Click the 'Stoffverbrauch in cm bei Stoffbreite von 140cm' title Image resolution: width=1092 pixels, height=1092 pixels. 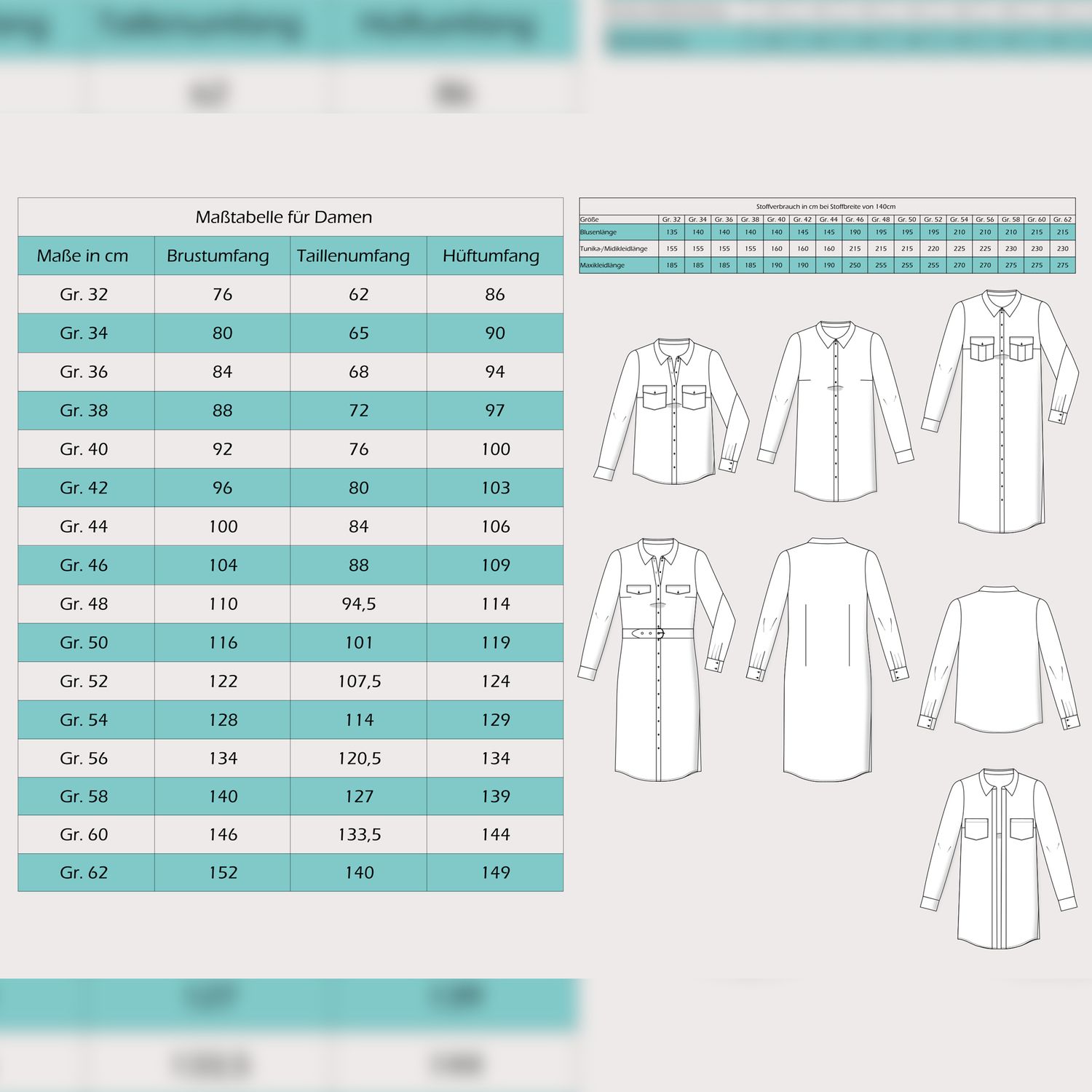pyautogui.click(x=826, y=207)
